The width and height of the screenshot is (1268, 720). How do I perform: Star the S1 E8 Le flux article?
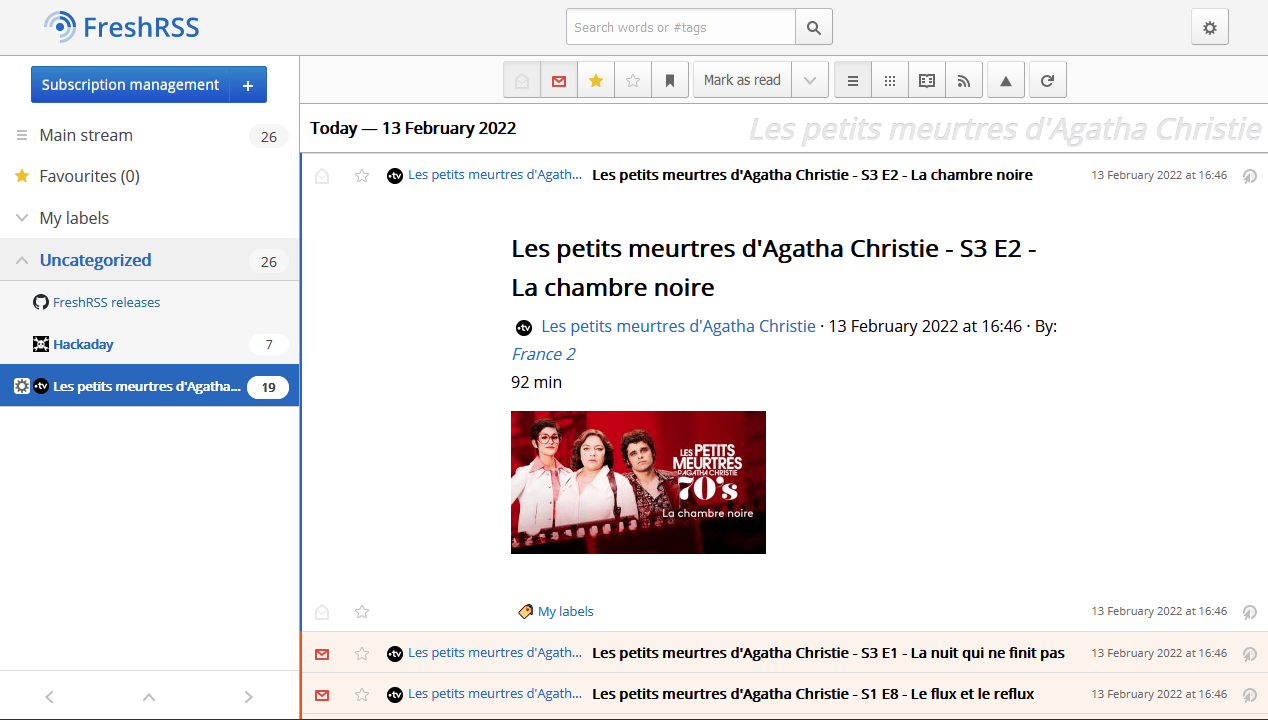[362, 695]
